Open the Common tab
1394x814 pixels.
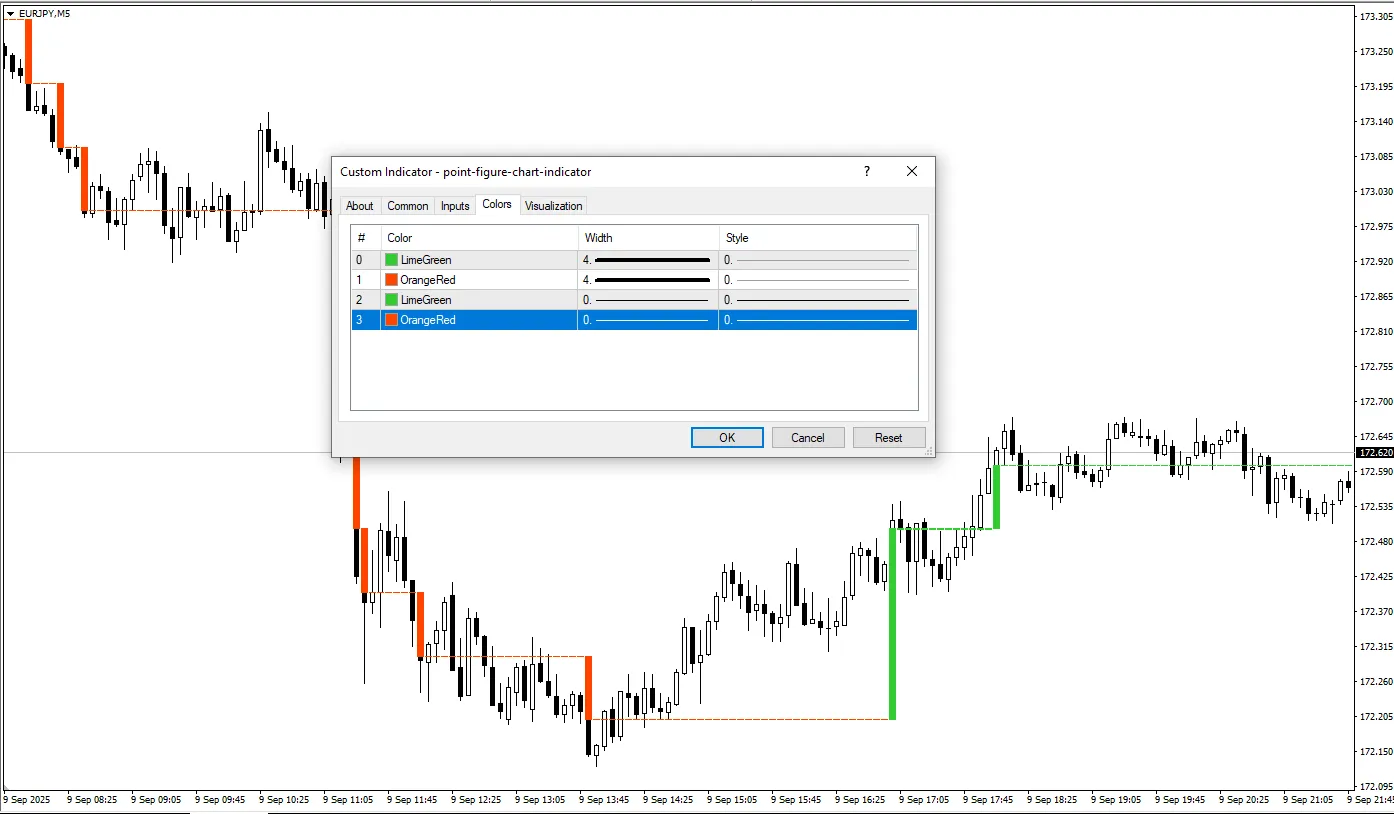pos(408,206)
